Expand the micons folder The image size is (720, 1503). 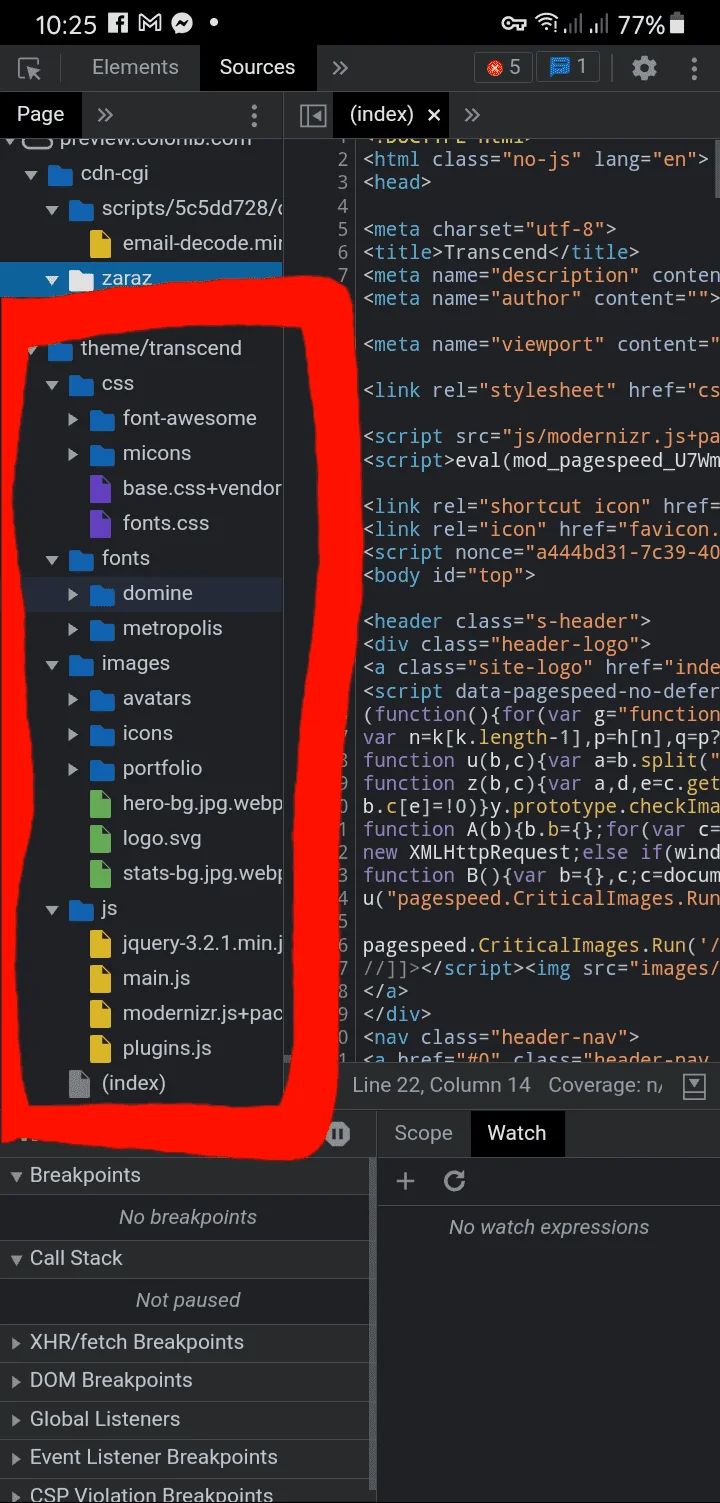(x=73, y=455)
